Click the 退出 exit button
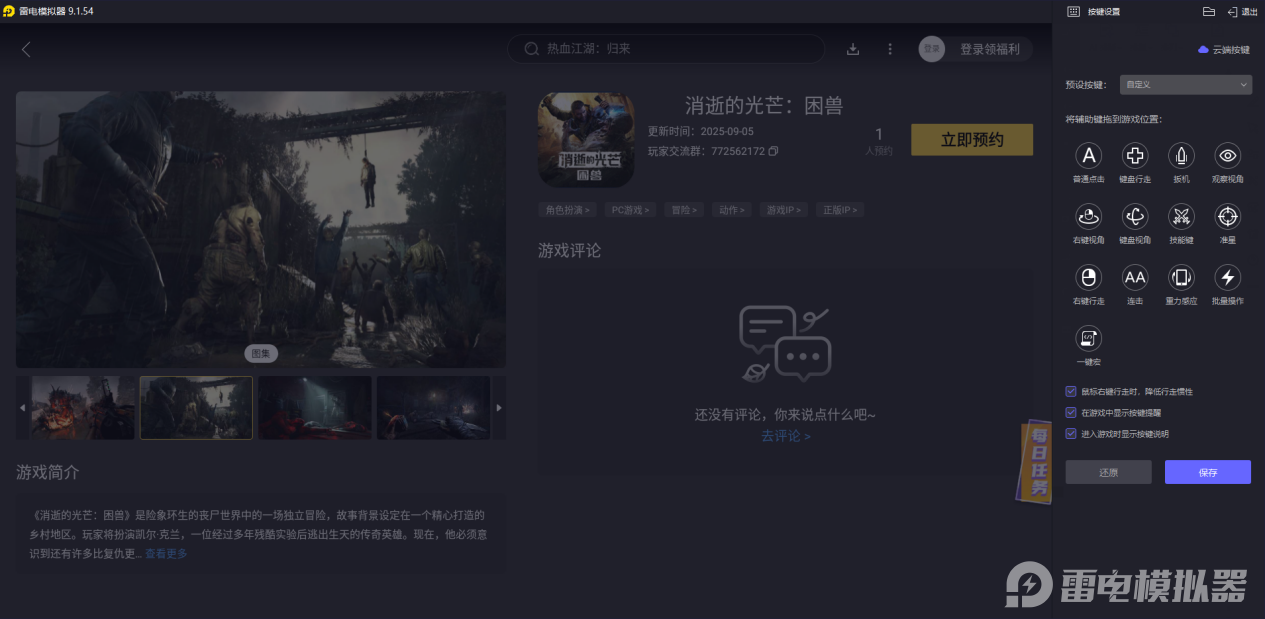Image resolution: width=1265 pixels, height=619 pixels. click(1242, 11)
